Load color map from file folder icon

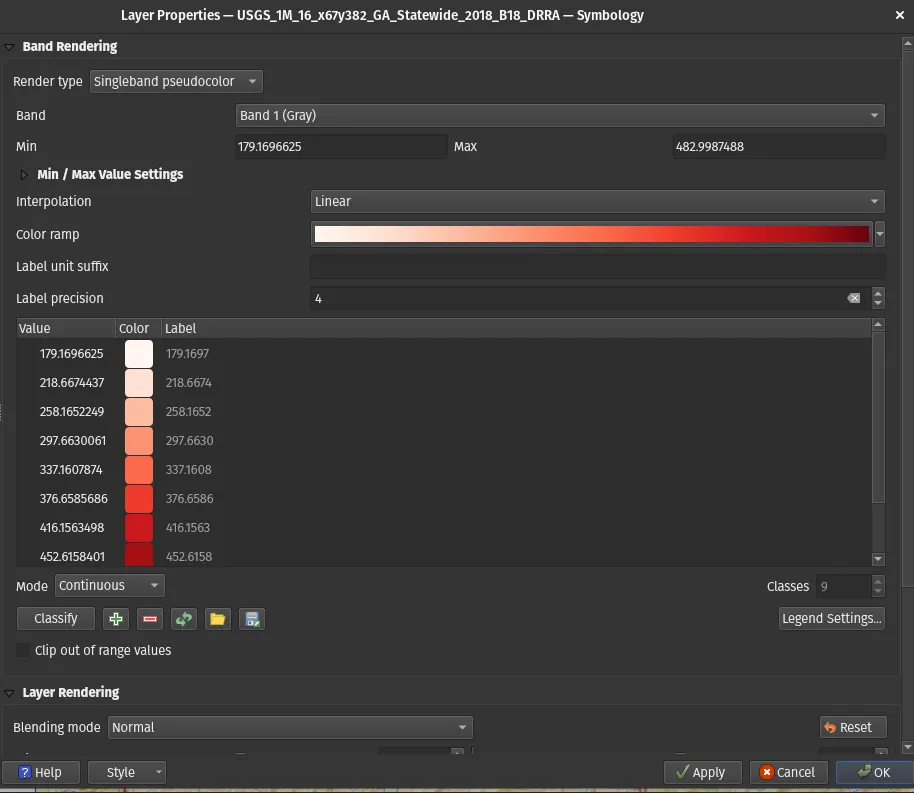218,619
